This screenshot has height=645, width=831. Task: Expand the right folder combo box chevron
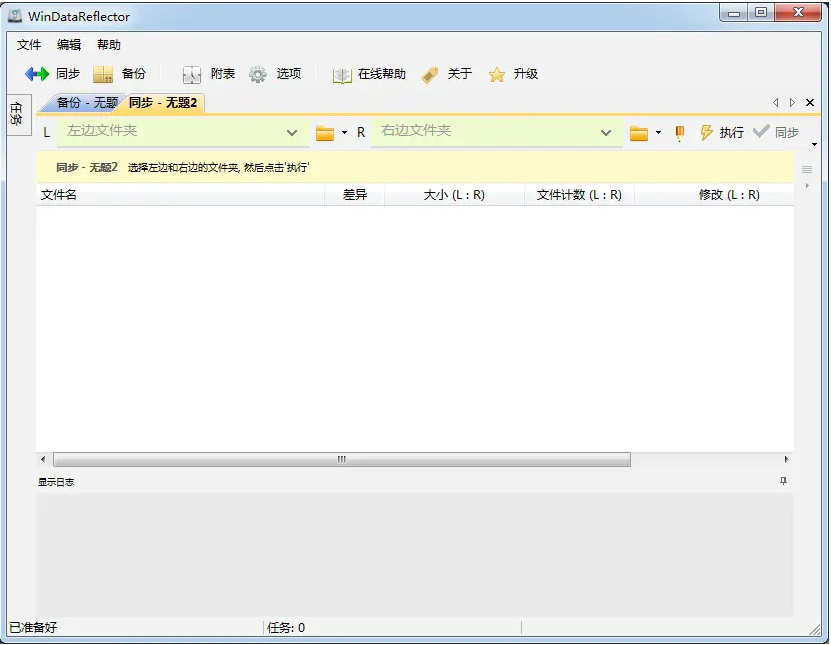(x=606, y=133)
